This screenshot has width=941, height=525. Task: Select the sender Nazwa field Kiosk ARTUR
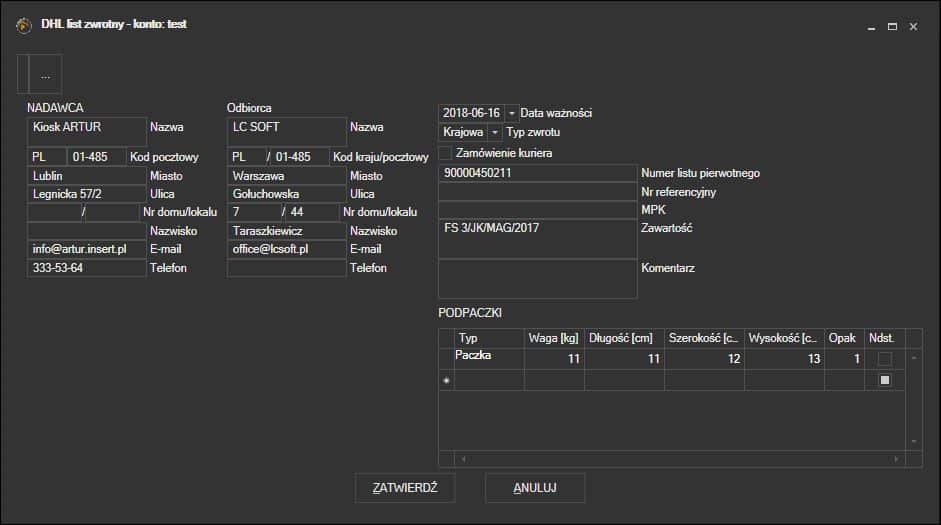(x=87, y=131)
